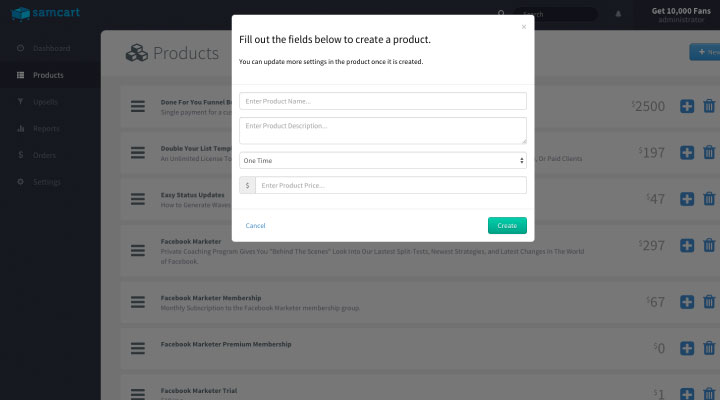Screen dimensions: 720x400
Task: Delete the $197 Double Your List product
Action: click(x=709, y=152)
